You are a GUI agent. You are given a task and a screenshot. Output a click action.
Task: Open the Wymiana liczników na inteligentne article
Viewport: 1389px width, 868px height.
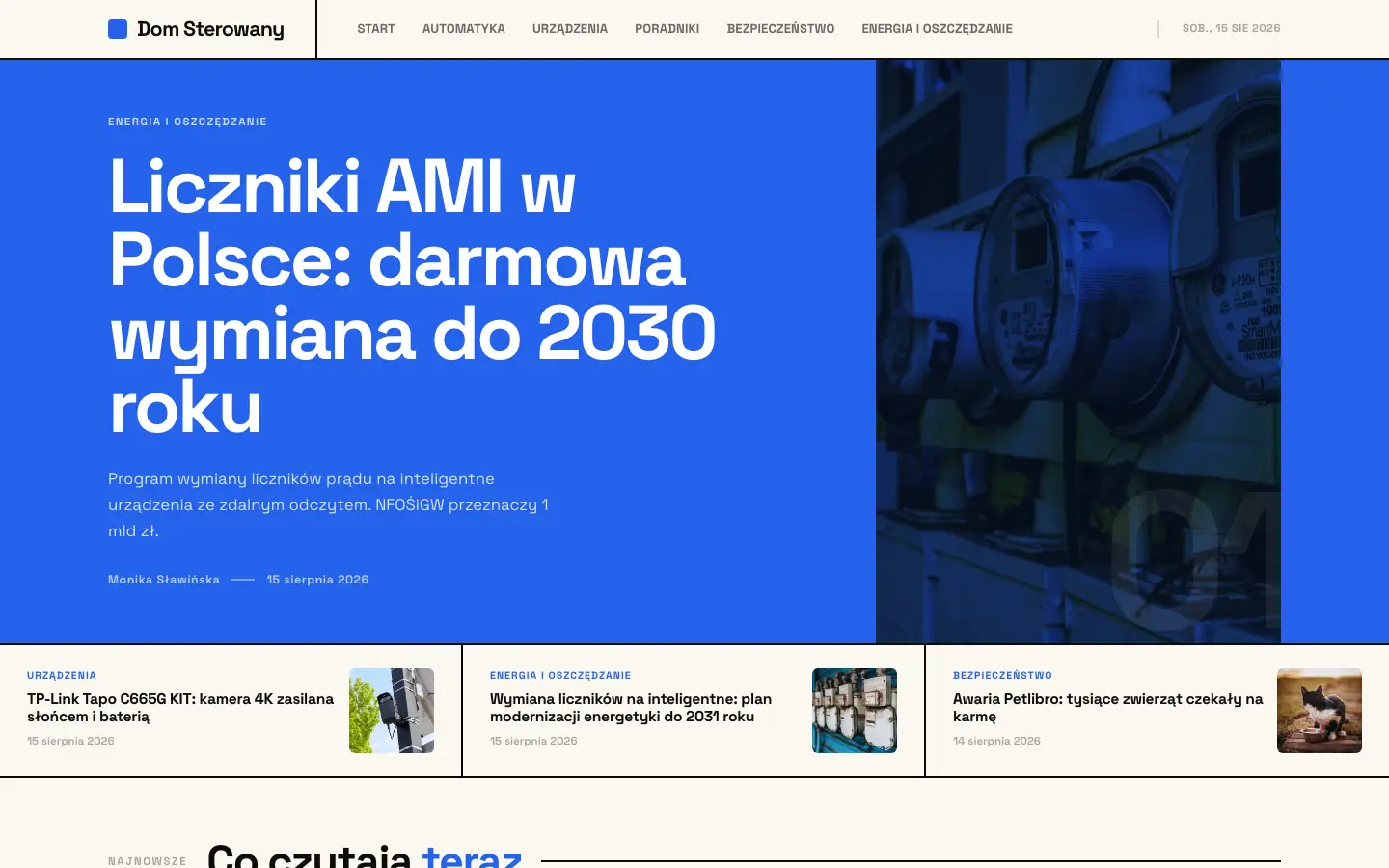(x=631, y=708)
